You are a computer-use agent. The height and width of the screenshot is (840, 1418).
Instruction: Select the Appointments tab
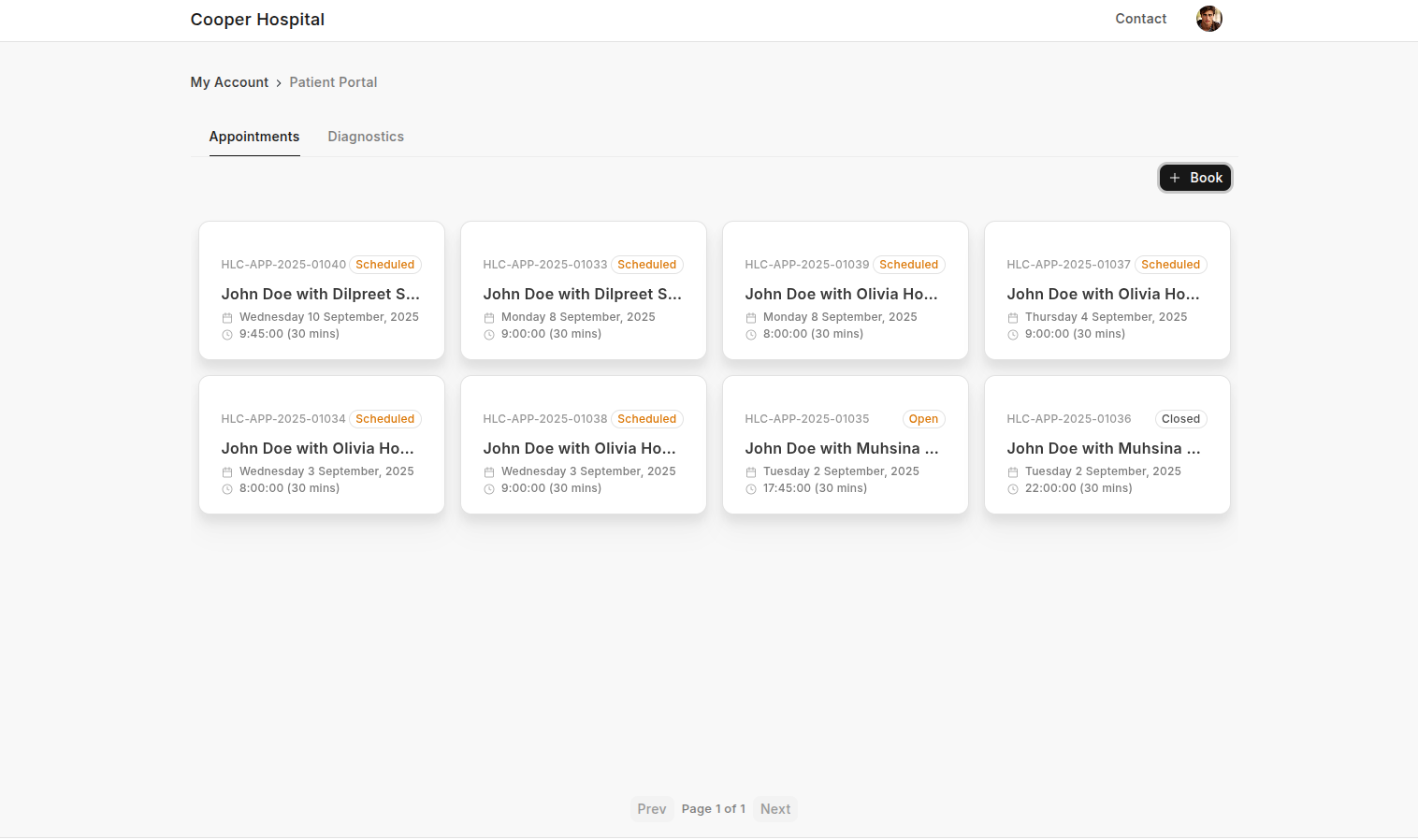click(254, 137)
